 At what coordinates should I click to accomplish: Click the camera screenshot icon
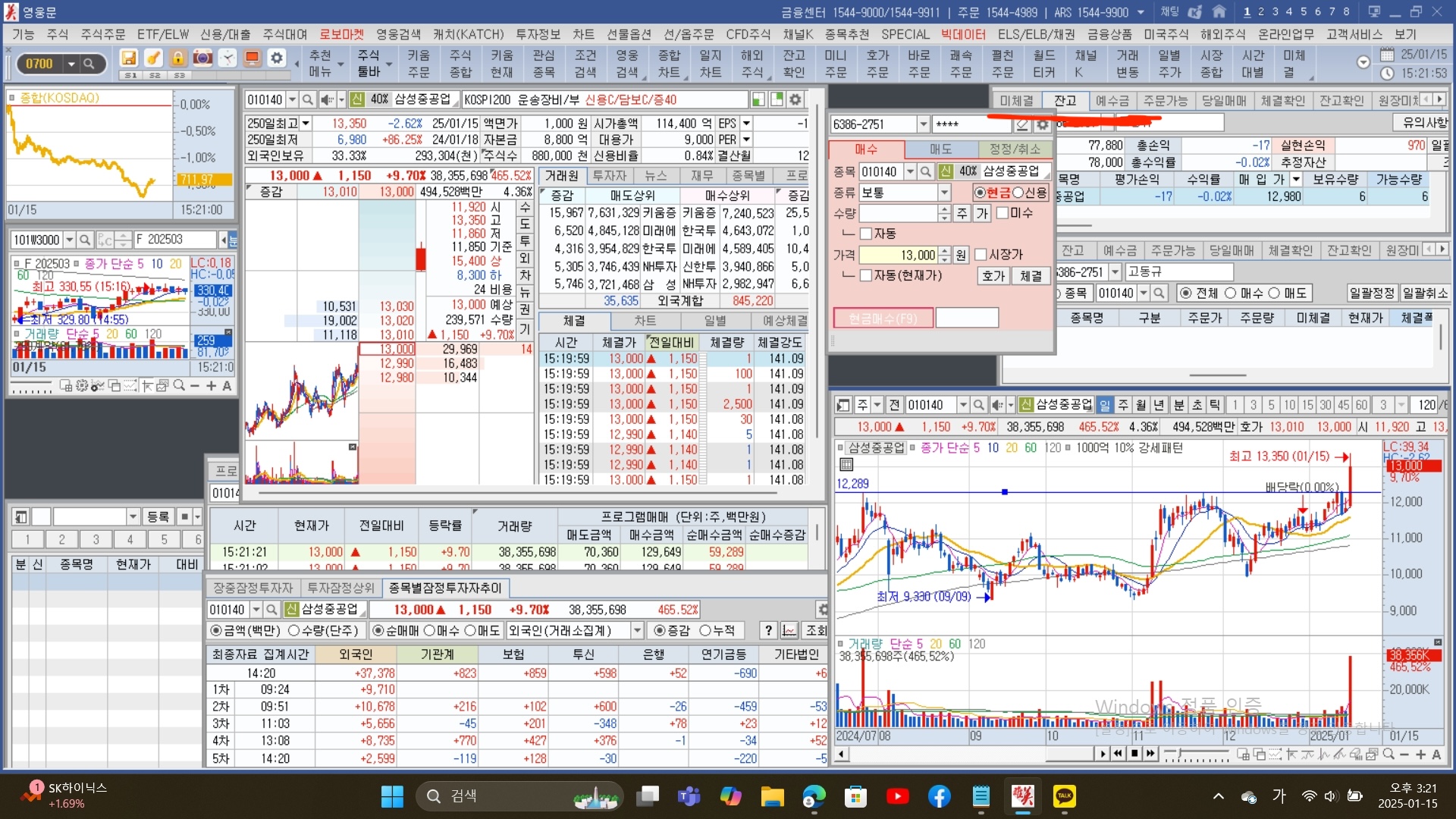pos(202,58)
